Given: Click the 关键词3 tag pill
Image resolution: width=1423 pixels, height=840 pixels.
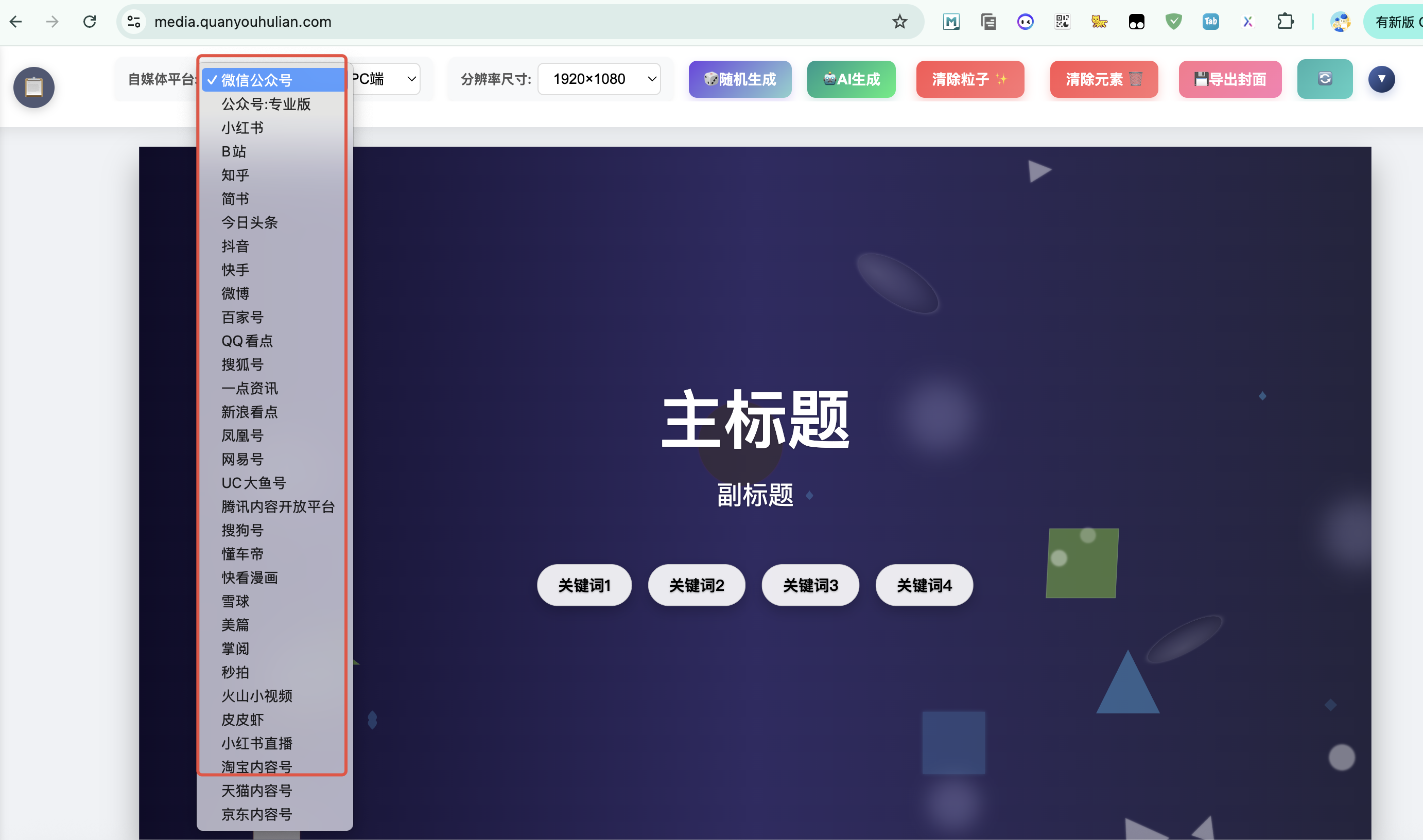Looking at the screenshot, I should (x=810, y=585).
